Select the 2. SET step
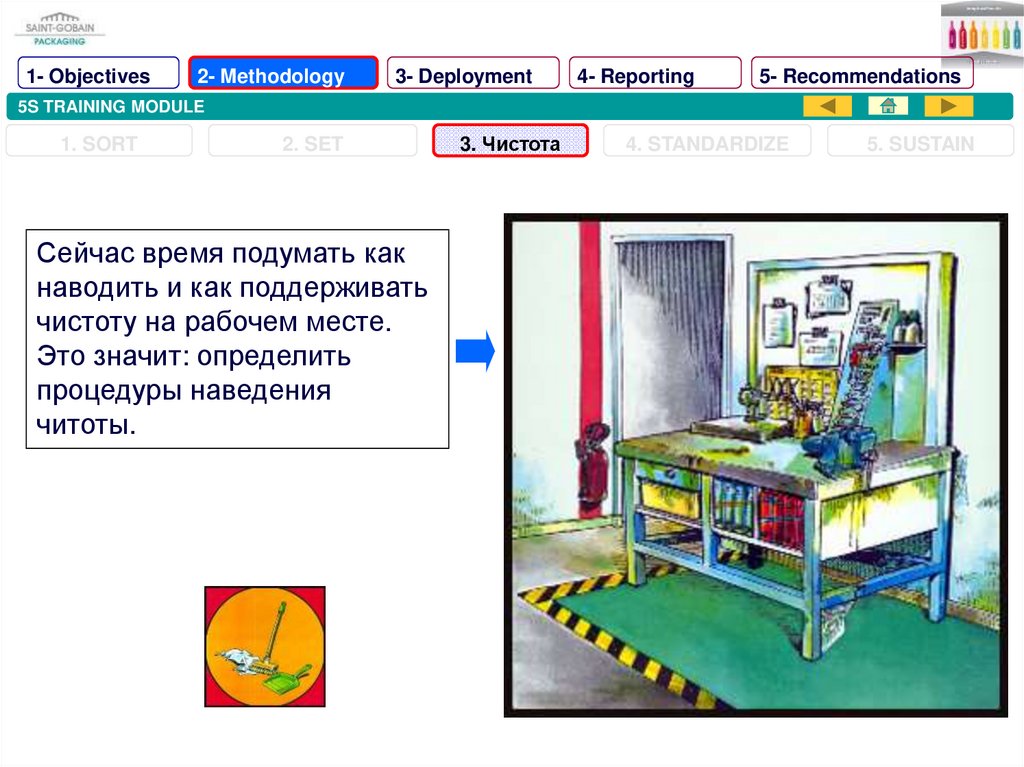 [312, 143]
